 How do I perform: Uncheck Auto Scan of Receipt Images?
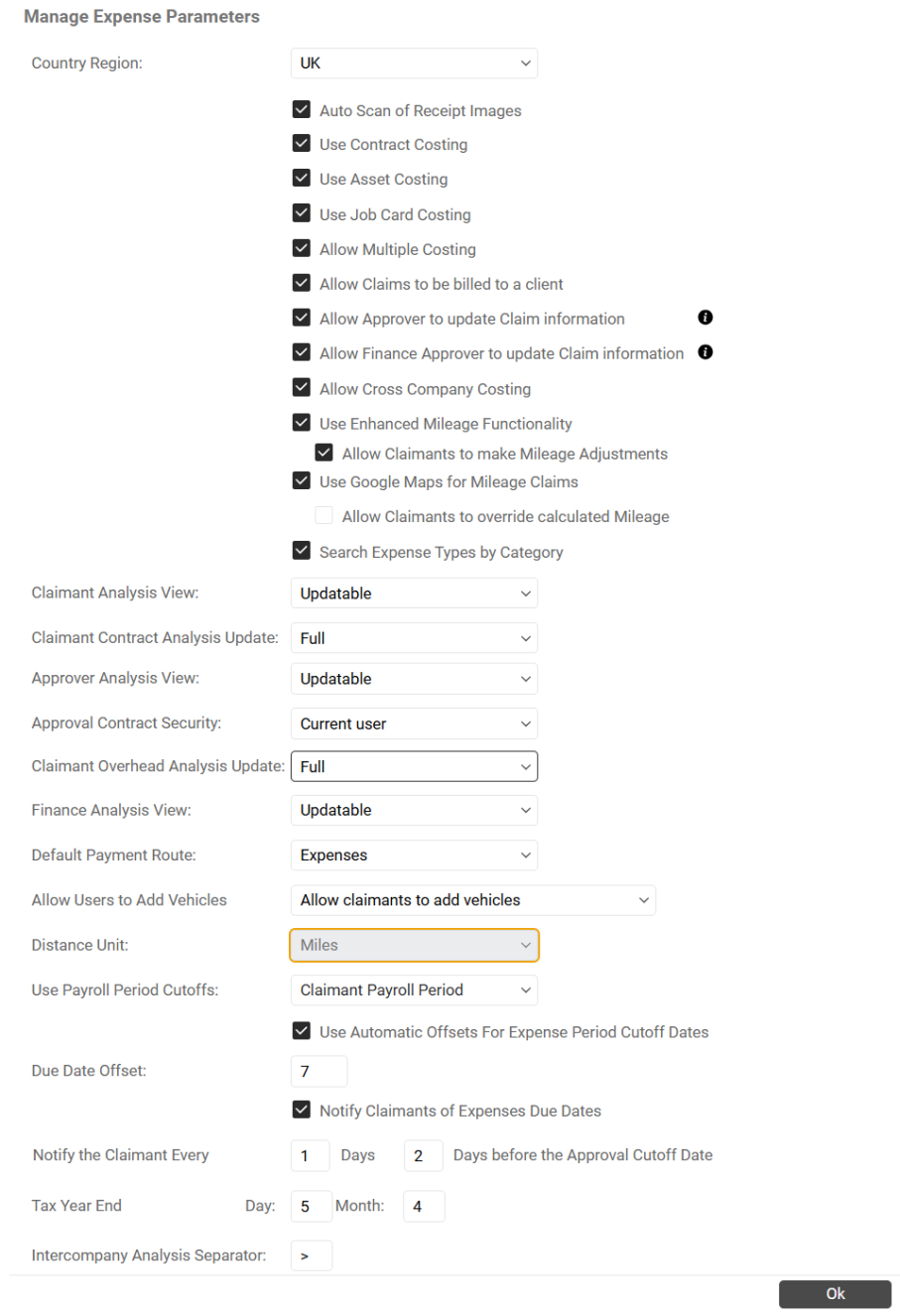(302, 109)
